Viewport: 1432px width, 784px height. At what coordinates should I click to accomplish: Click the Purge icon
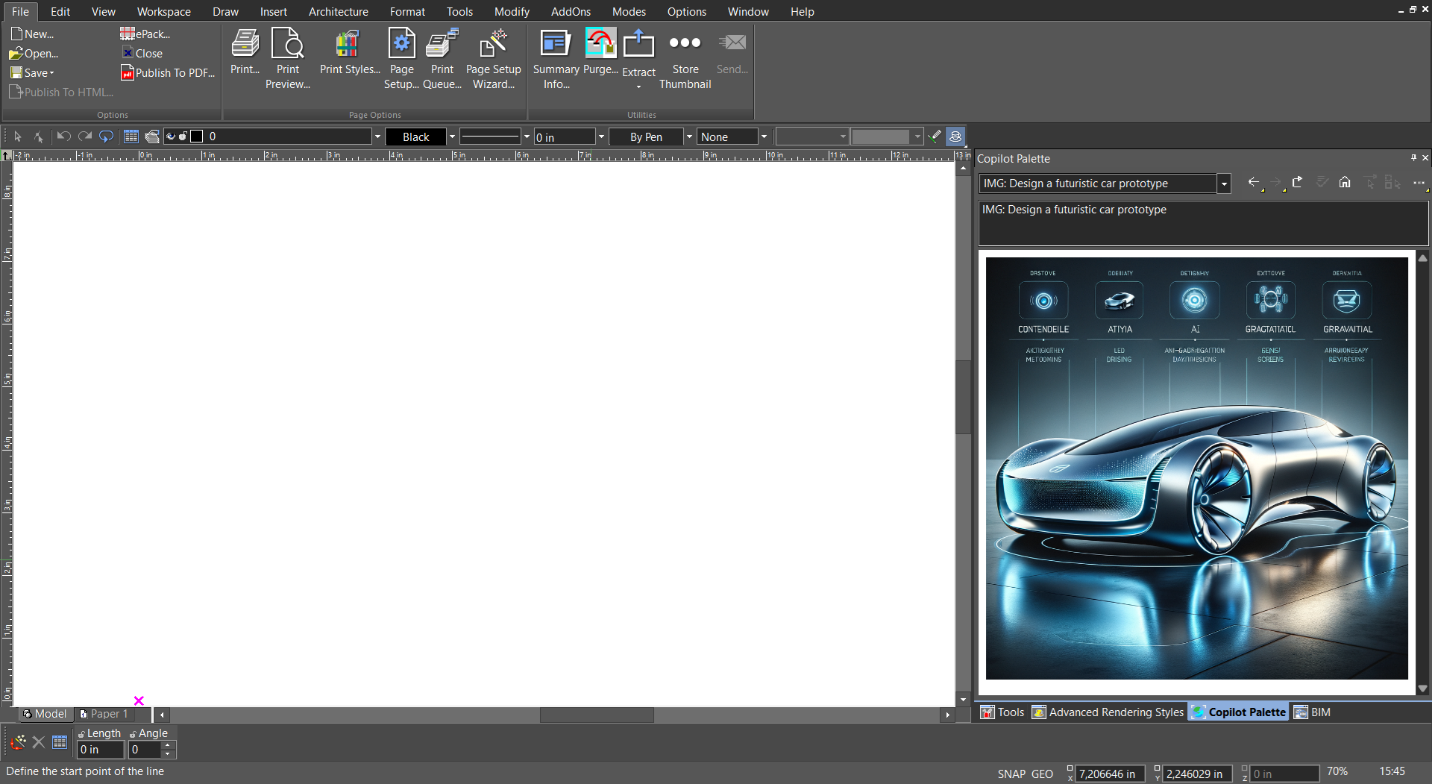point(600,43)
